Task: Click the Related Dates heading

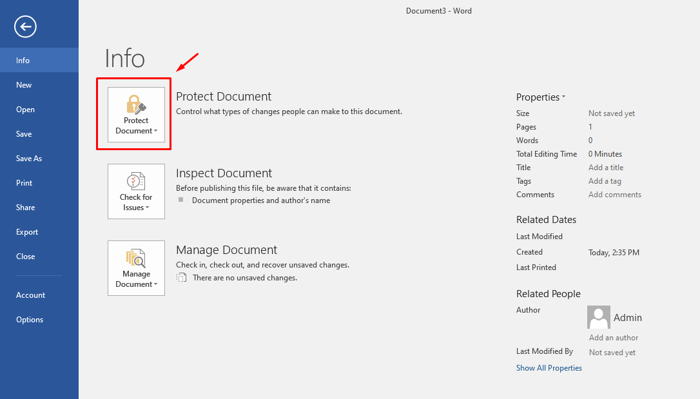Action: pyautogui.click(x=546, y=220)
